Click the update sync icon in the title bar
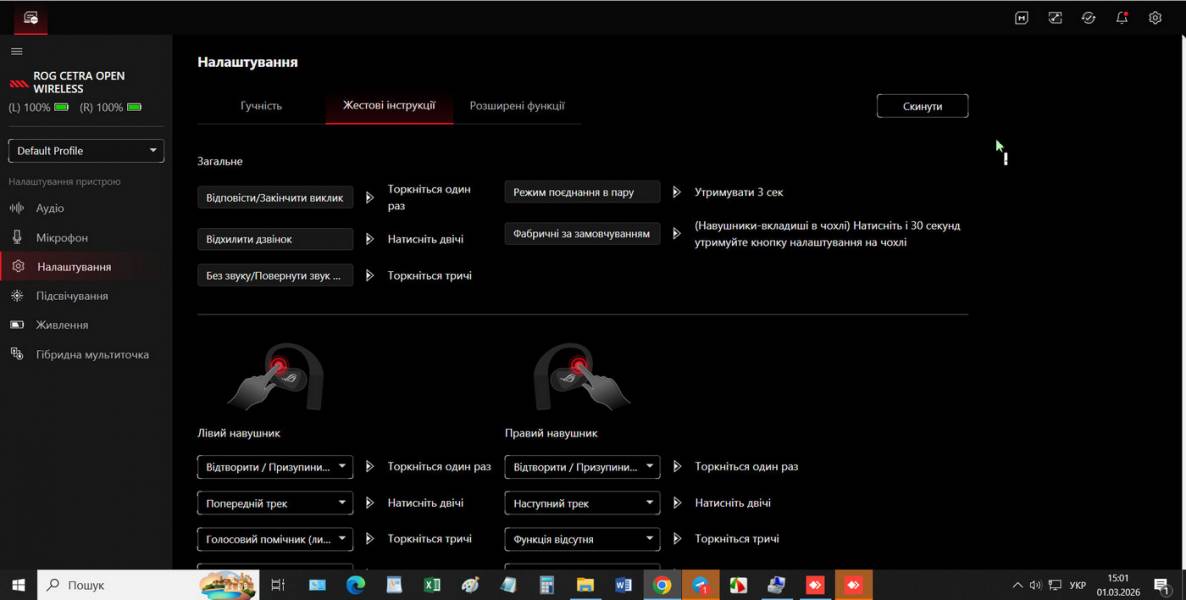 pyautogui.click(x=1088, y=17)
